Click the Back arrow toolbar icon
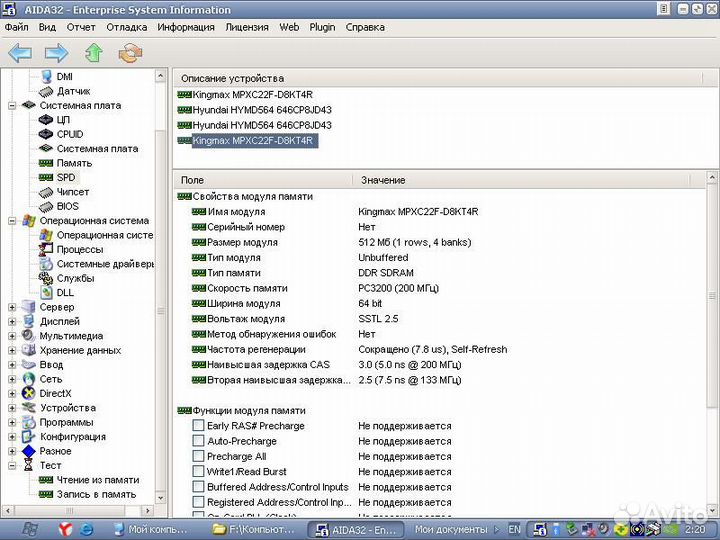Screen dimensions: 720x540 point(20,52)
